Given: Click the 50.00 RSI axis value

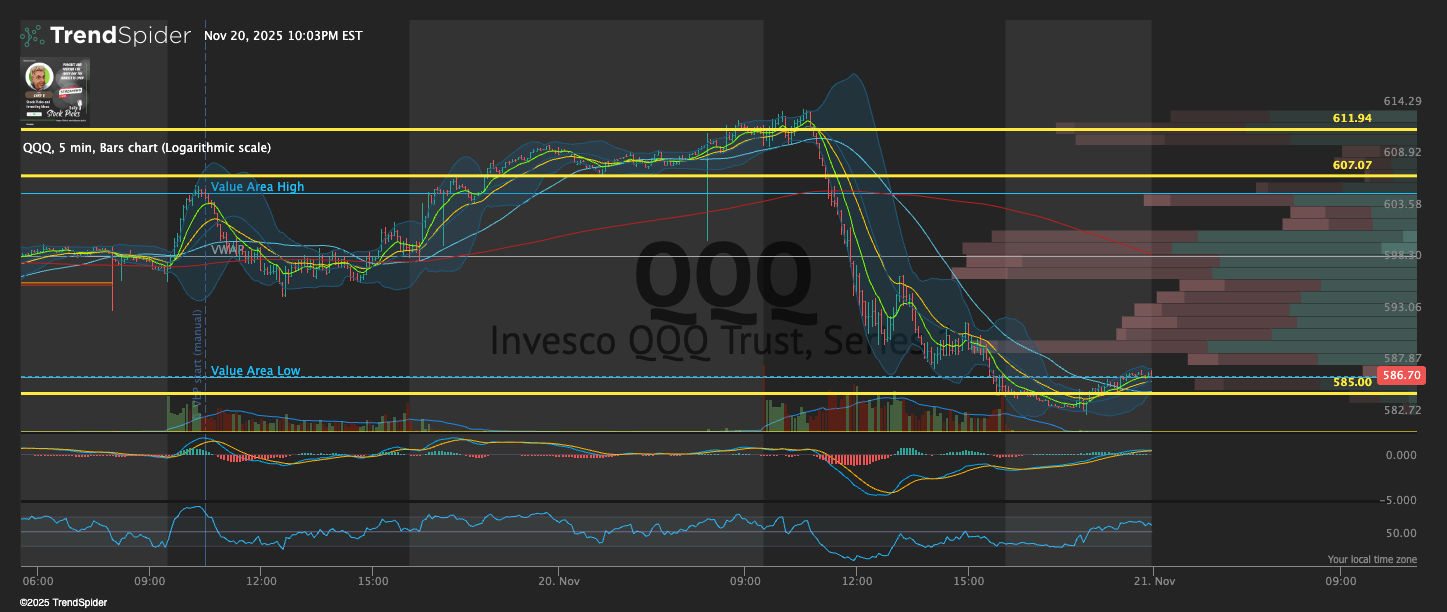Looking at the screenshot, I should [1400, 533].
